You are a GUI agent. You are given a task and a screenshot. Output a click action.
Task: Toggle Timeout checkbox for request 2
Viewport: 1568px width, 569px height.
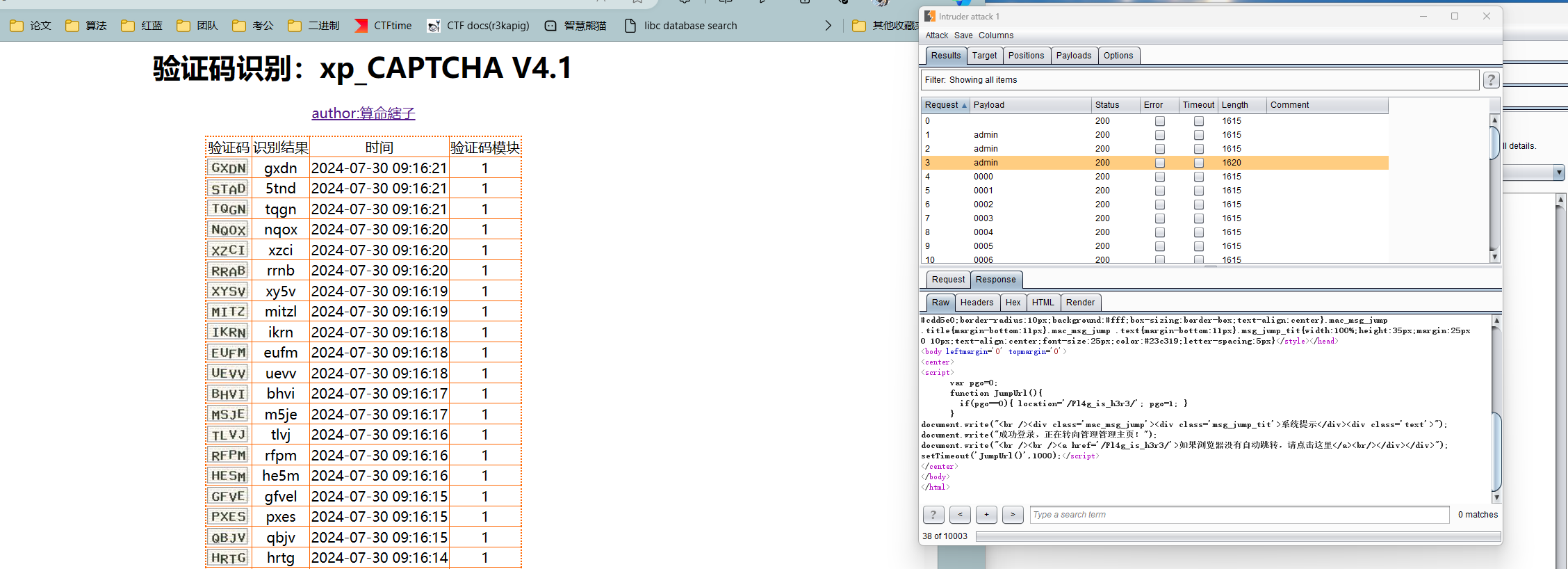(x=1199, y=149)
